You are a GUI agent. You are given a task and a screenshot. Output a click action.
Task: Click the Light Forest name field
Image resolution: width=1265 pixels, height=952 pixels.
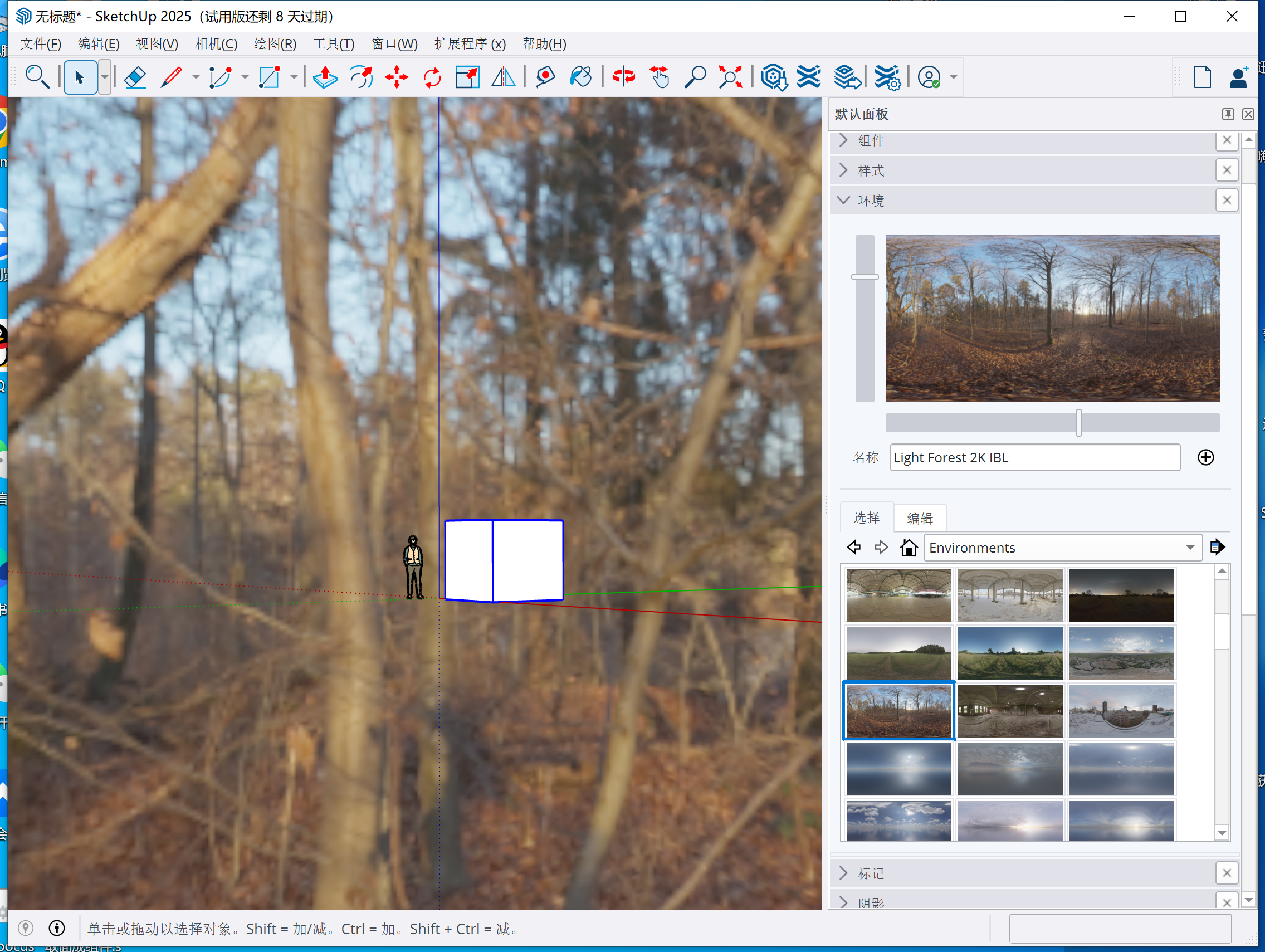pyautogui.click(x=1034, y=457)
